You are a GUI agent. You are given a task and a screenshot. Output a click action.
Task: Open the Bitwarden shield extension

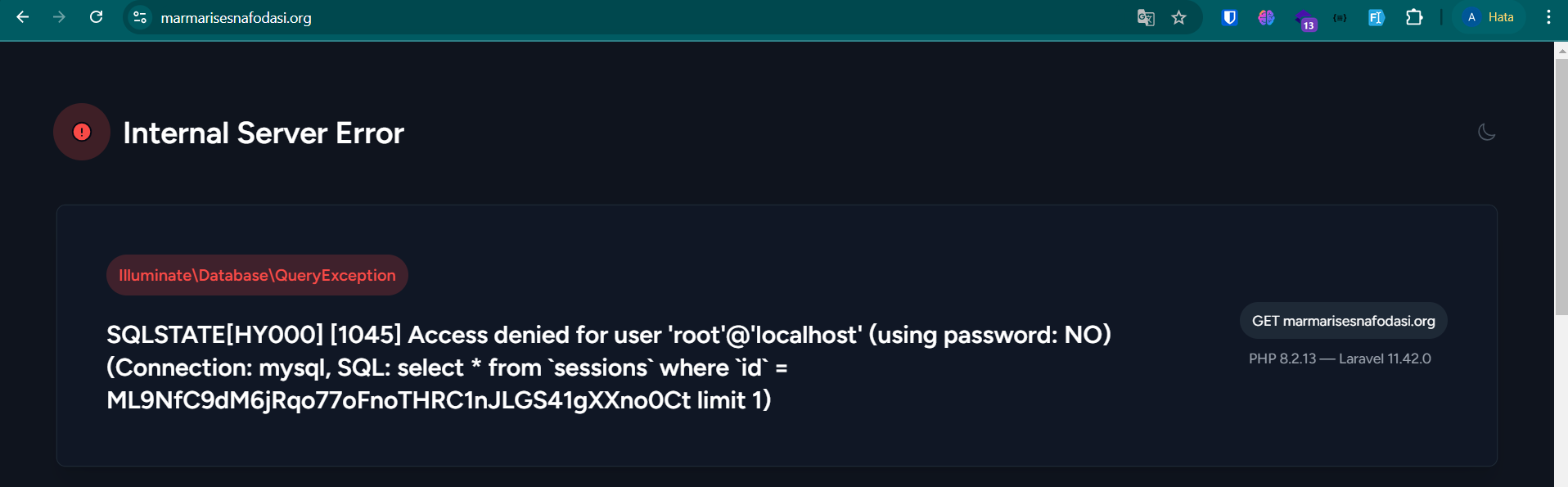coord(1229,17)
